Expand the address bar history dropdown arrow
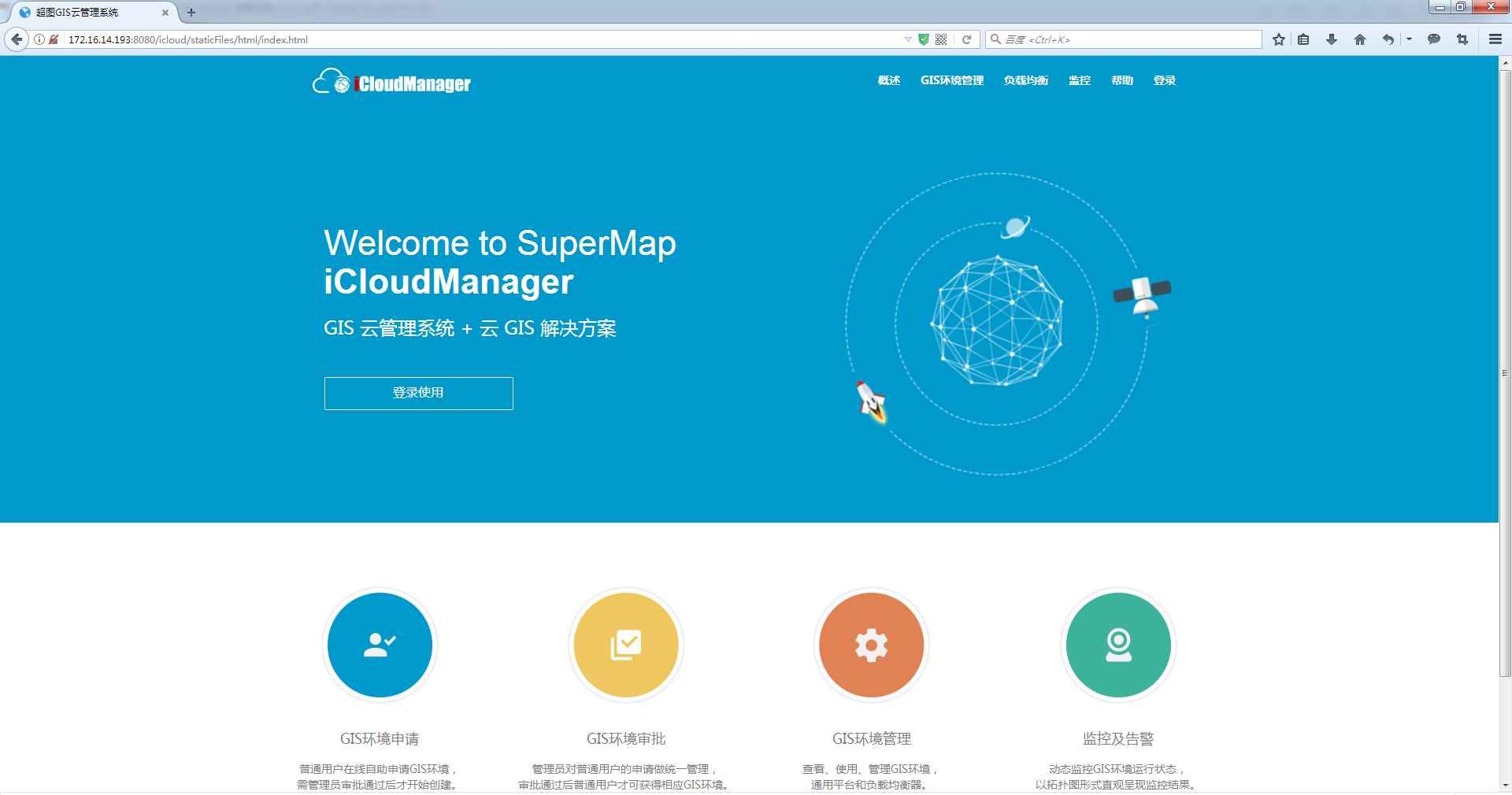Image resolution: width=1512 pixels, height=795 pixels. [908, 39]
